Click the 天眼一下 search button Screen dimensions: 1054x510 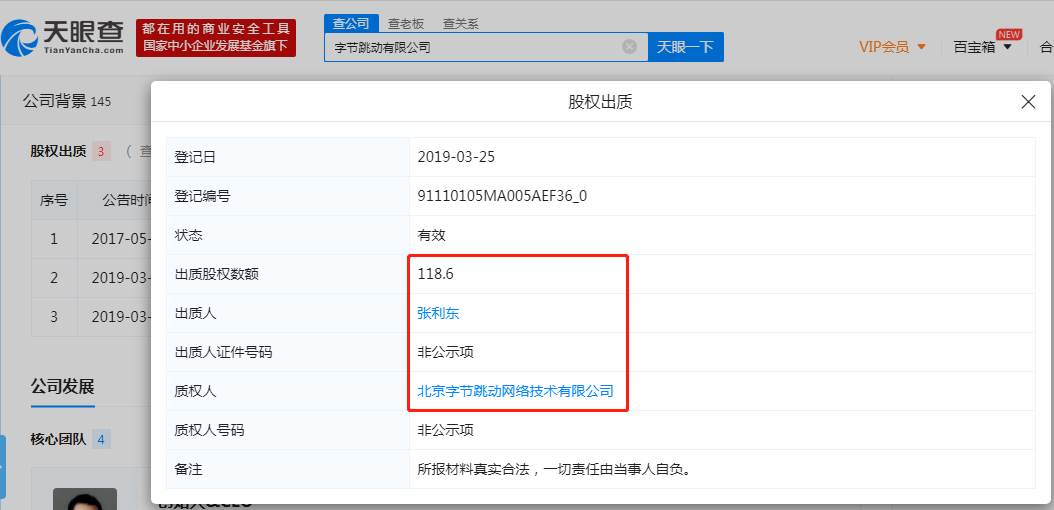[686, 47]
